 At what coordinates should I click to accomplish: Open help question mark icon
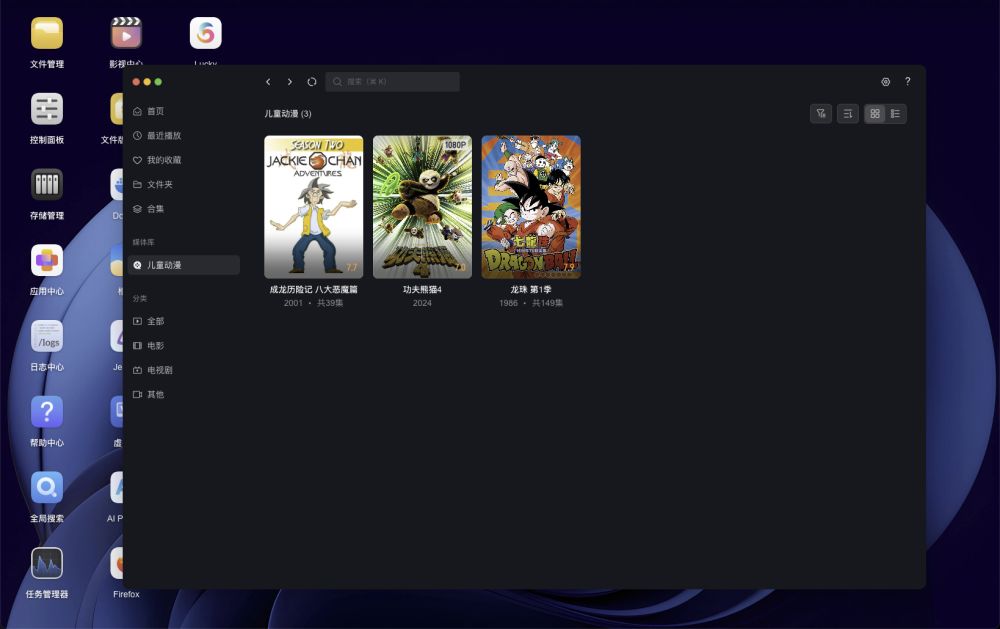908,82
